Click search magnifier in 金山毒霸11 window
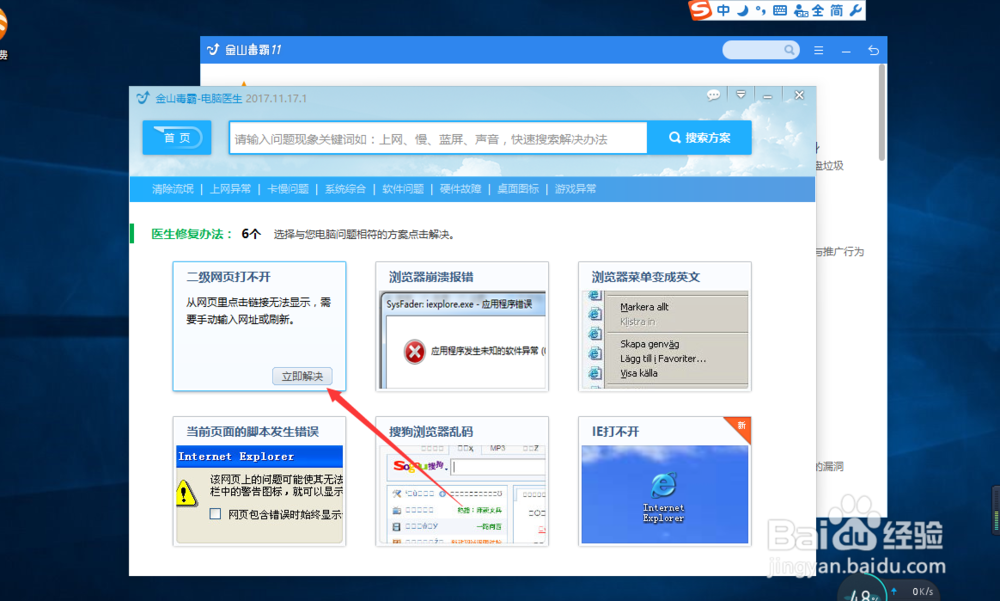The image size is (1000, 601). point(789,50)
